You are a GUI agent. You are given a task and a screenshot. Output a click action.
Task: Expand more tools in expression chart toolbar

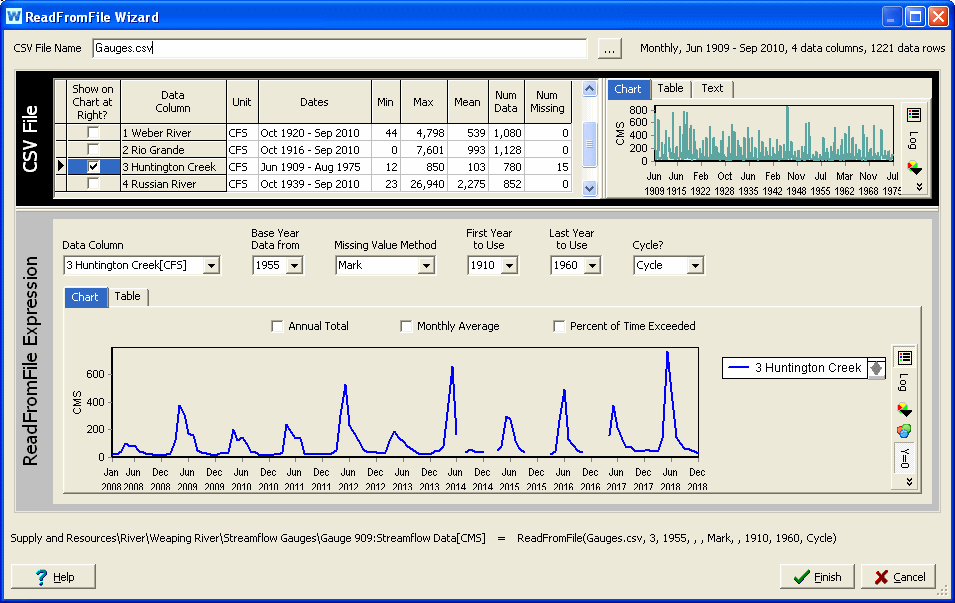pyautogui.click(x=909, y=481)
